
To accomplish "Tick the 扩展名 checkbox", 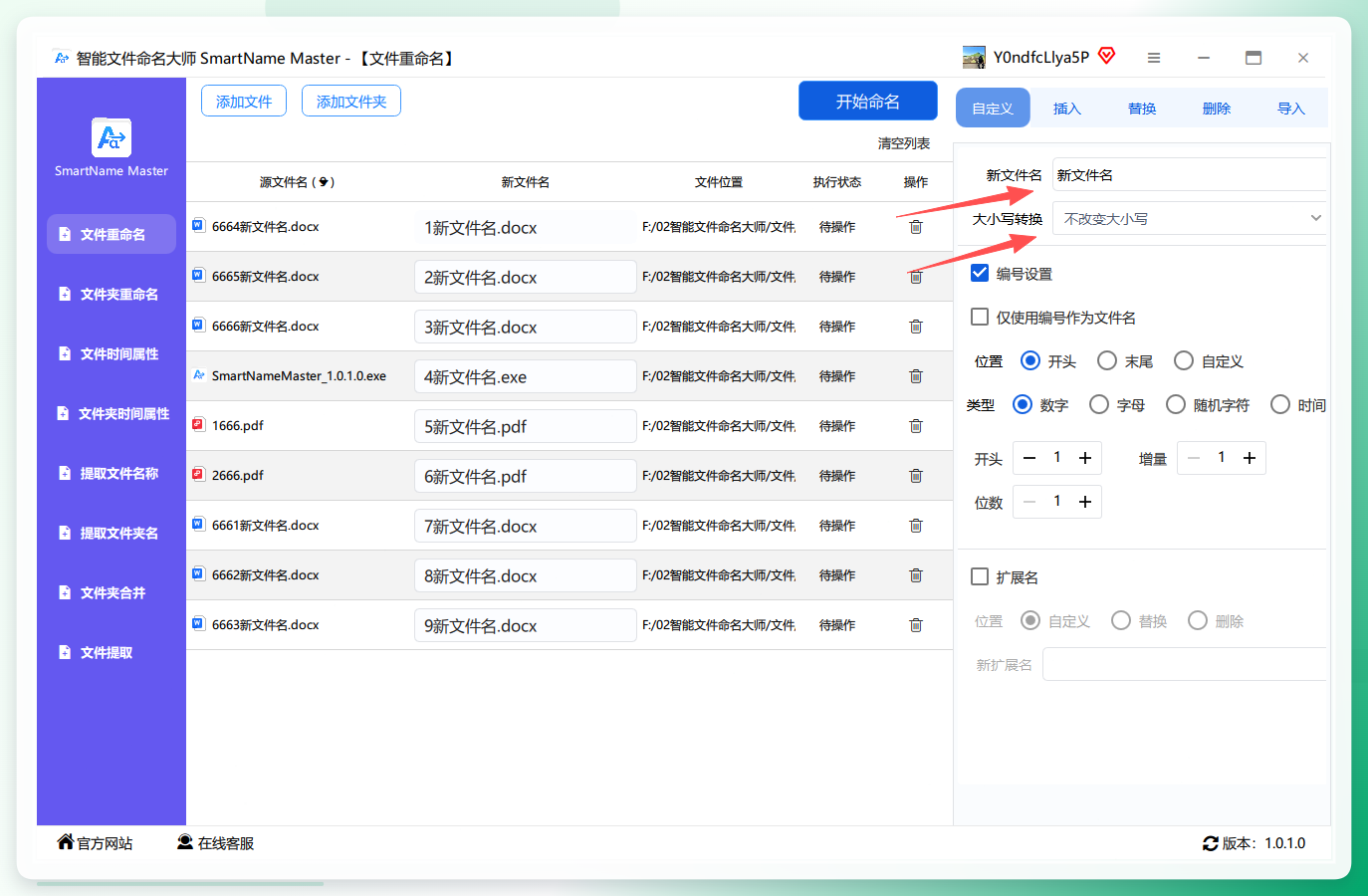I will tap(980, 576).
